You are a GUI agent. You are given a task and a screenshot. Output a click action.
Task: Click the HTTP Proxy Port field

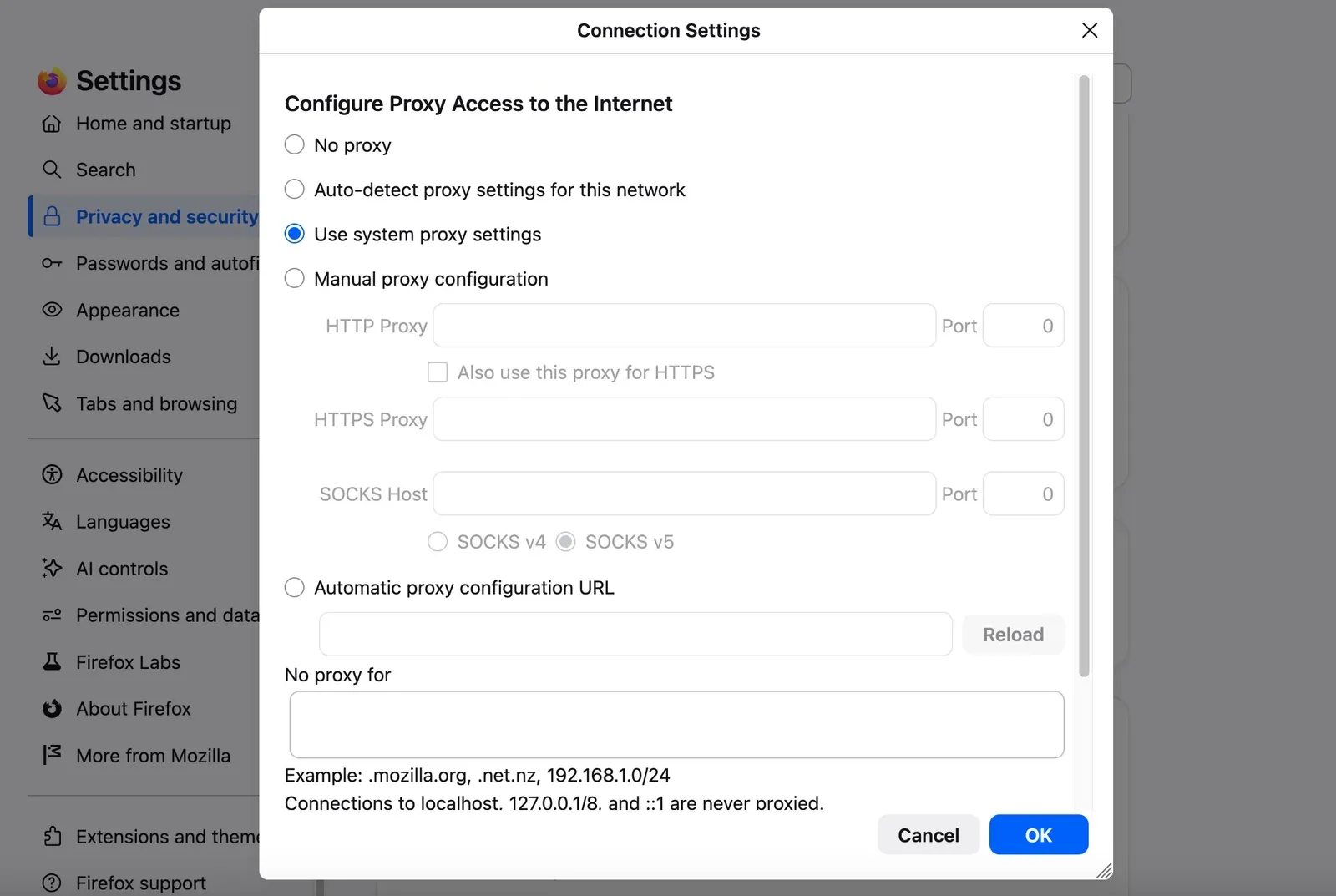1024,326
